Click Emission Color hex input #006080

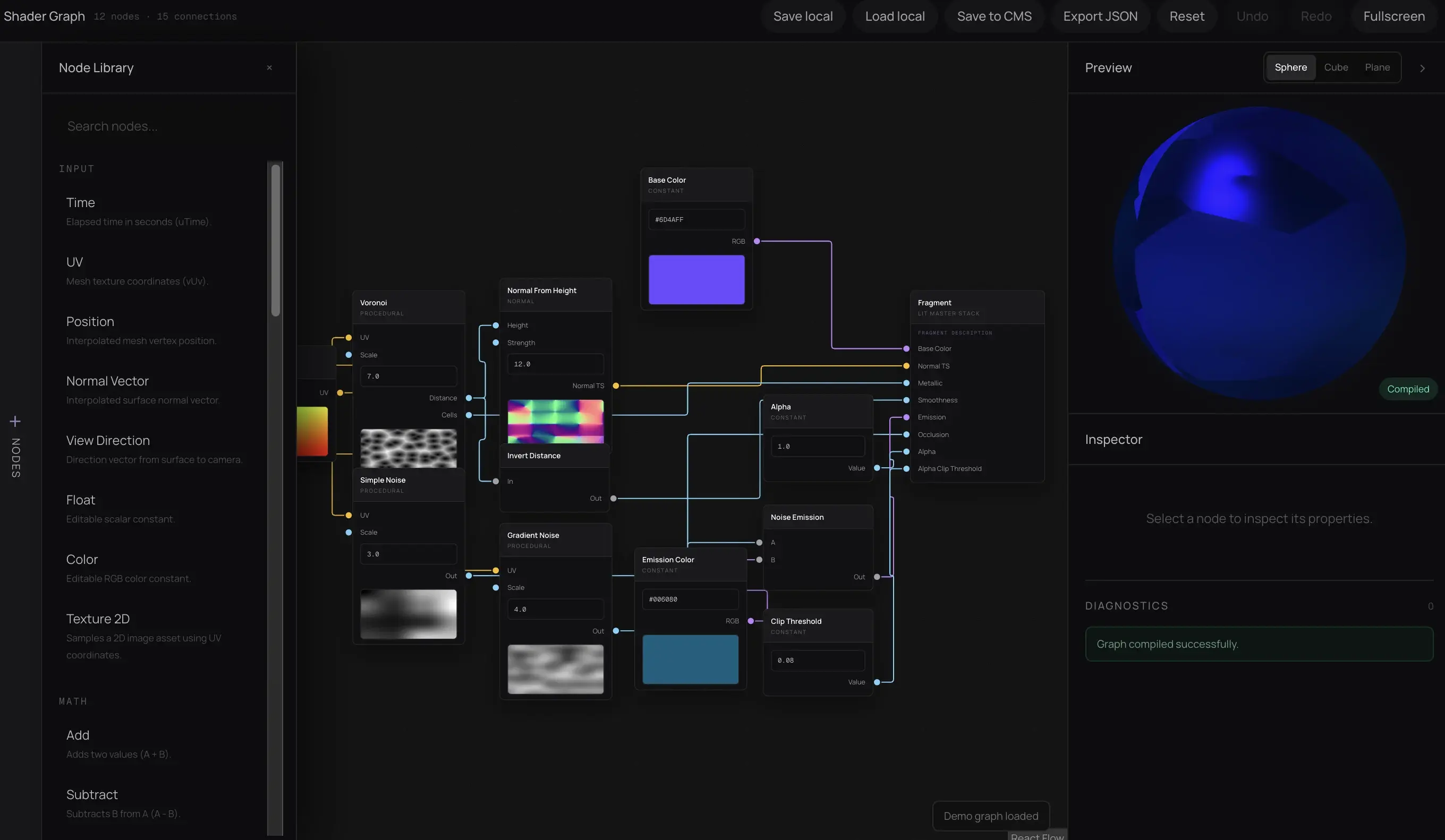(x=691, y=599)
